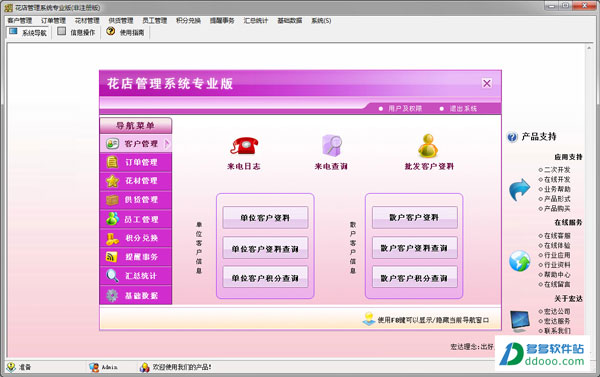
Task: Open the 用户及权限 link
Action: coord(405,109)
